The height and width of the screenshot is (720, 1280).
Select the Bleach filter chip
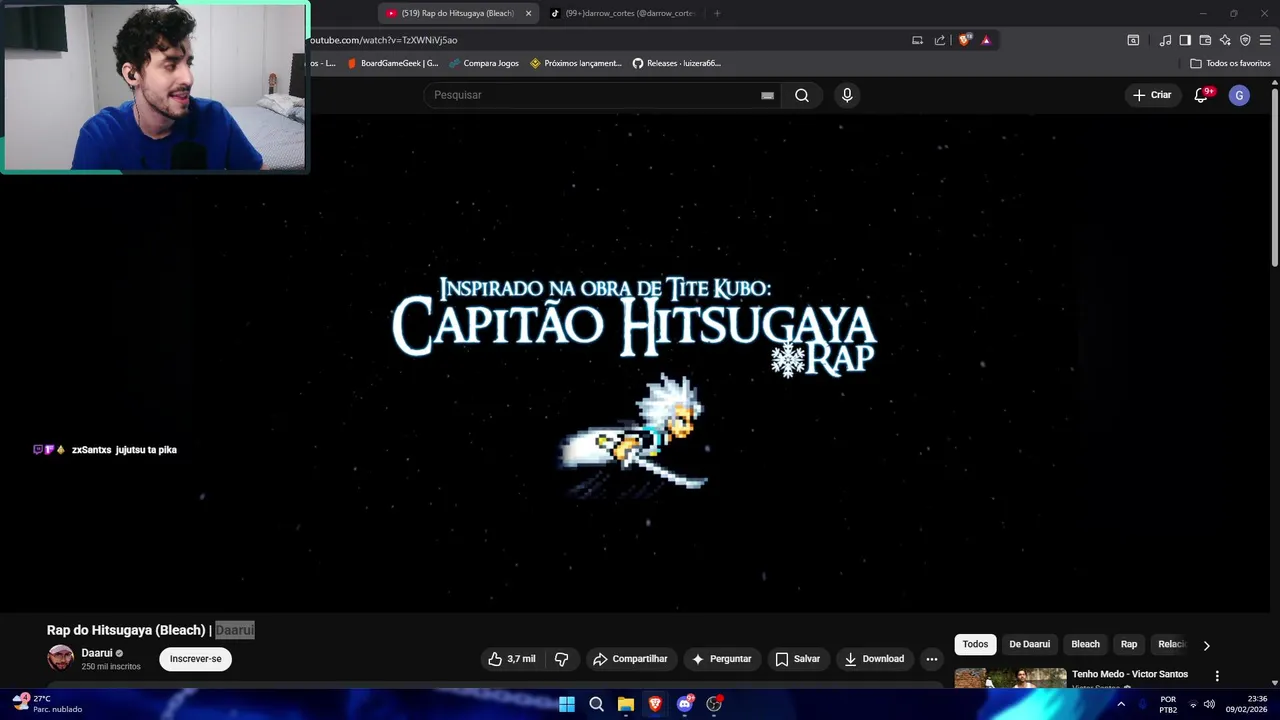(1085, 645)
